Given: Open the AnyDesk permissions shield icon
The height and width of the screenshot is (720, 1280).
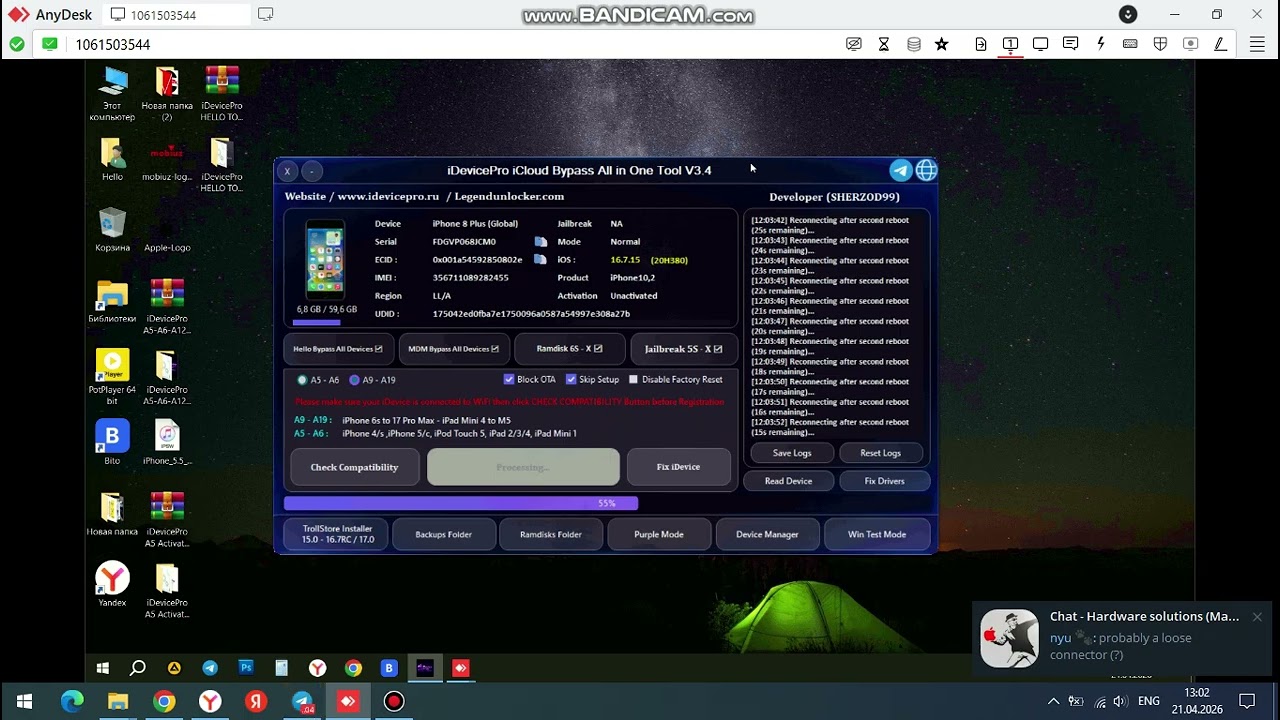Looking at the screenshot, I should (1160, 44).
